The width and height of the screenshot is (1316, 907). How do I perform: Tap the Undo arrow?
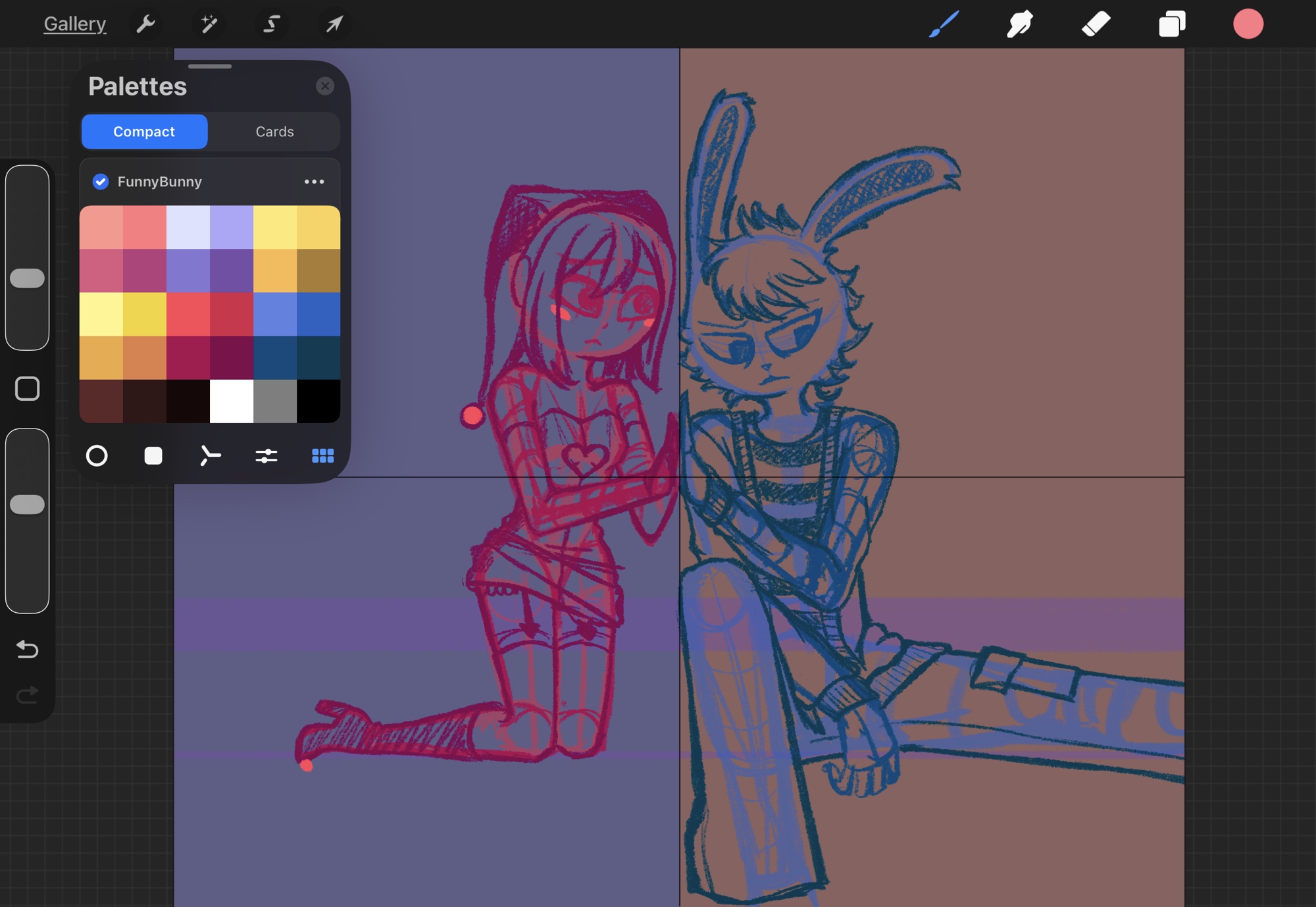27,649
